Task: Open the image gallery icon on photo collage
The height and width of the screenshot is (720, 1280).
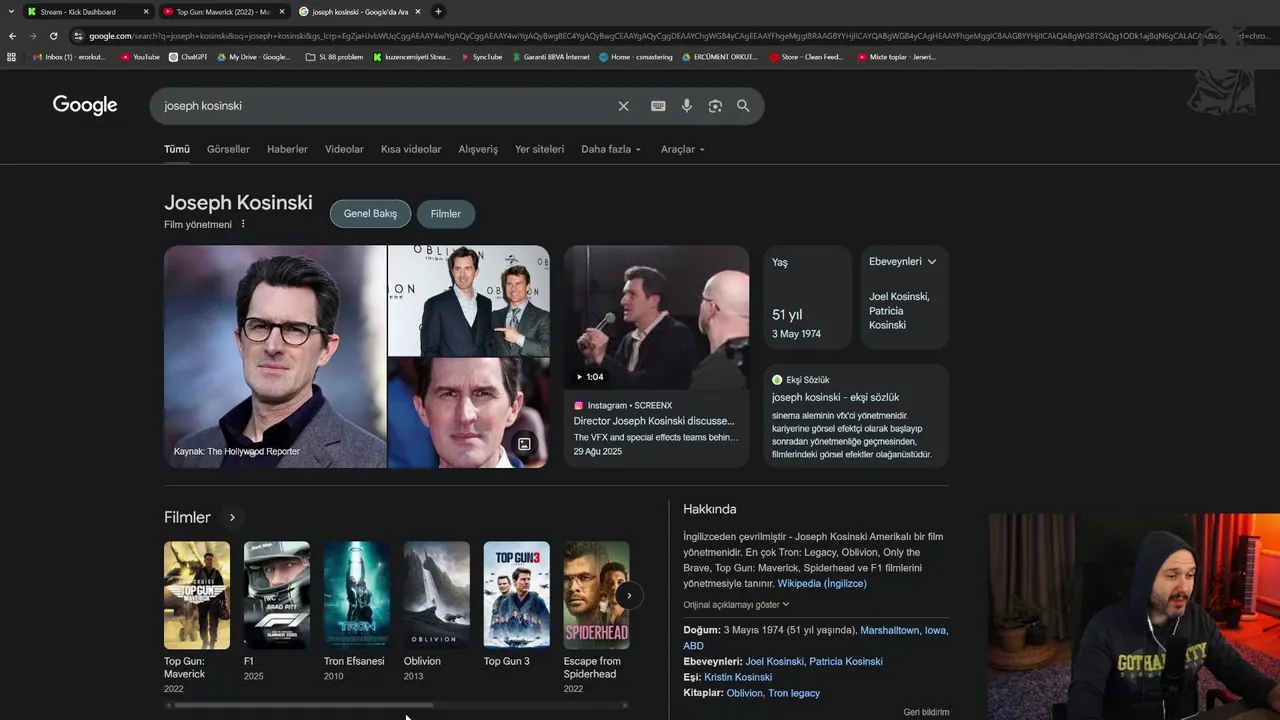Action: pyautogui.click(x=524, y=444)
